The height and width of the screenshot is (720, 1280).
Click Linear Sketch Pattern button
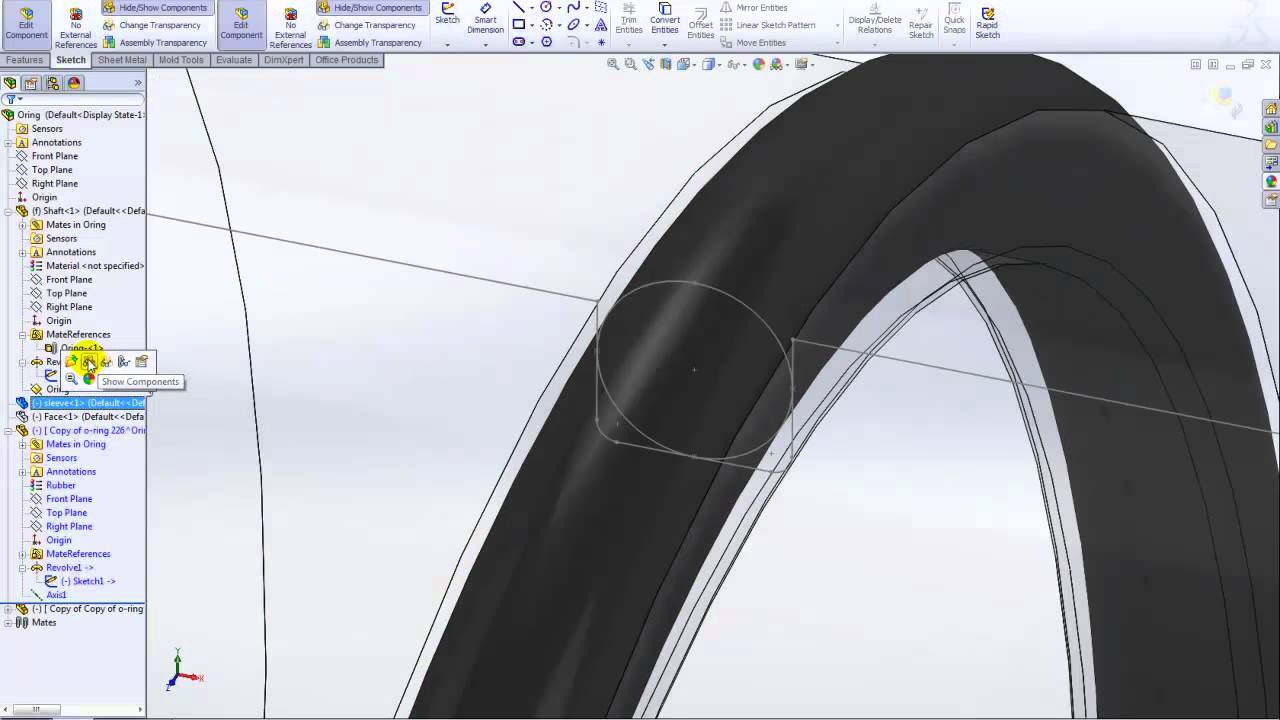click(x=767, y=25)
